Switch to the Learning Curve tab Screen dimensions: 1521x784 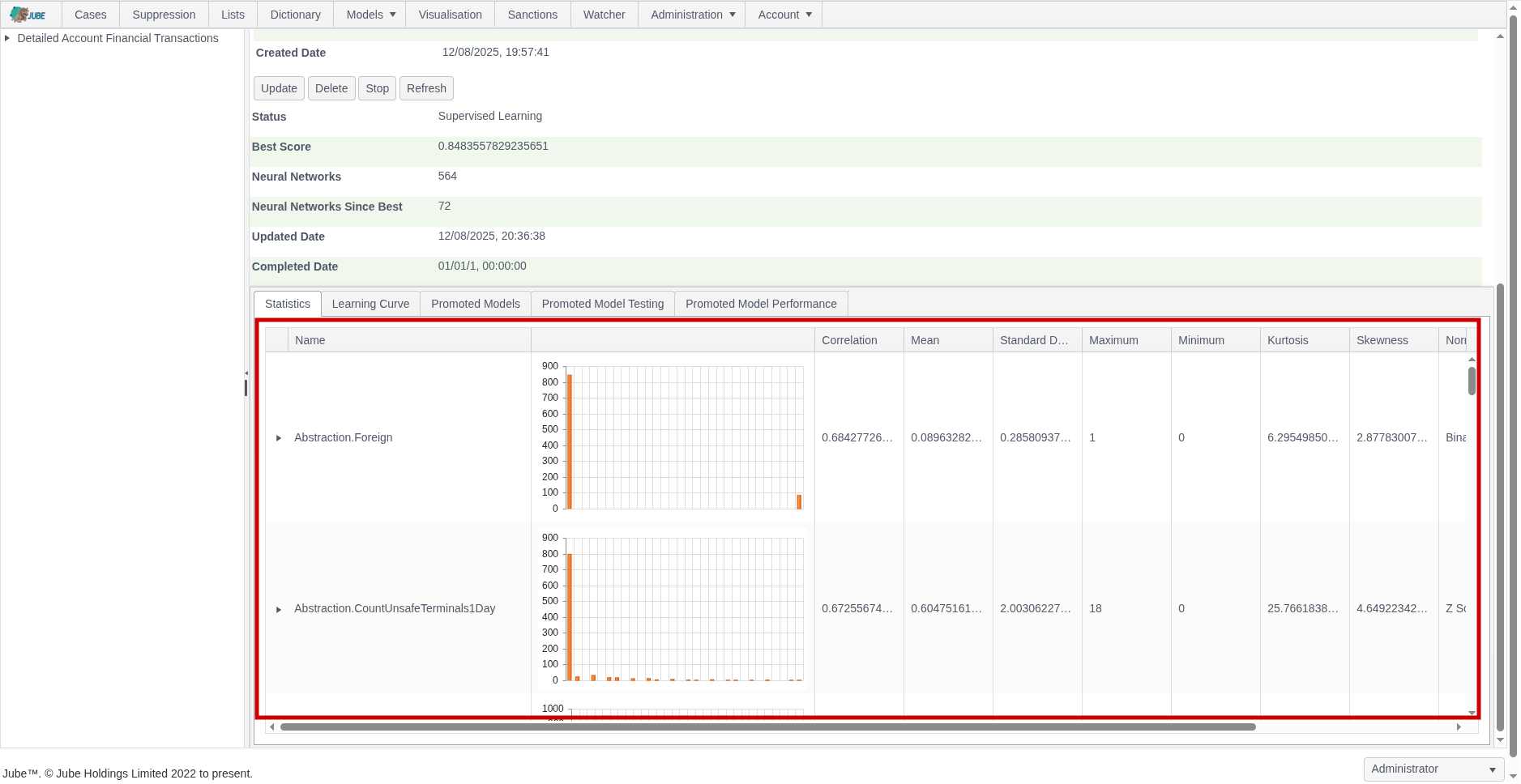coord(370,304)
